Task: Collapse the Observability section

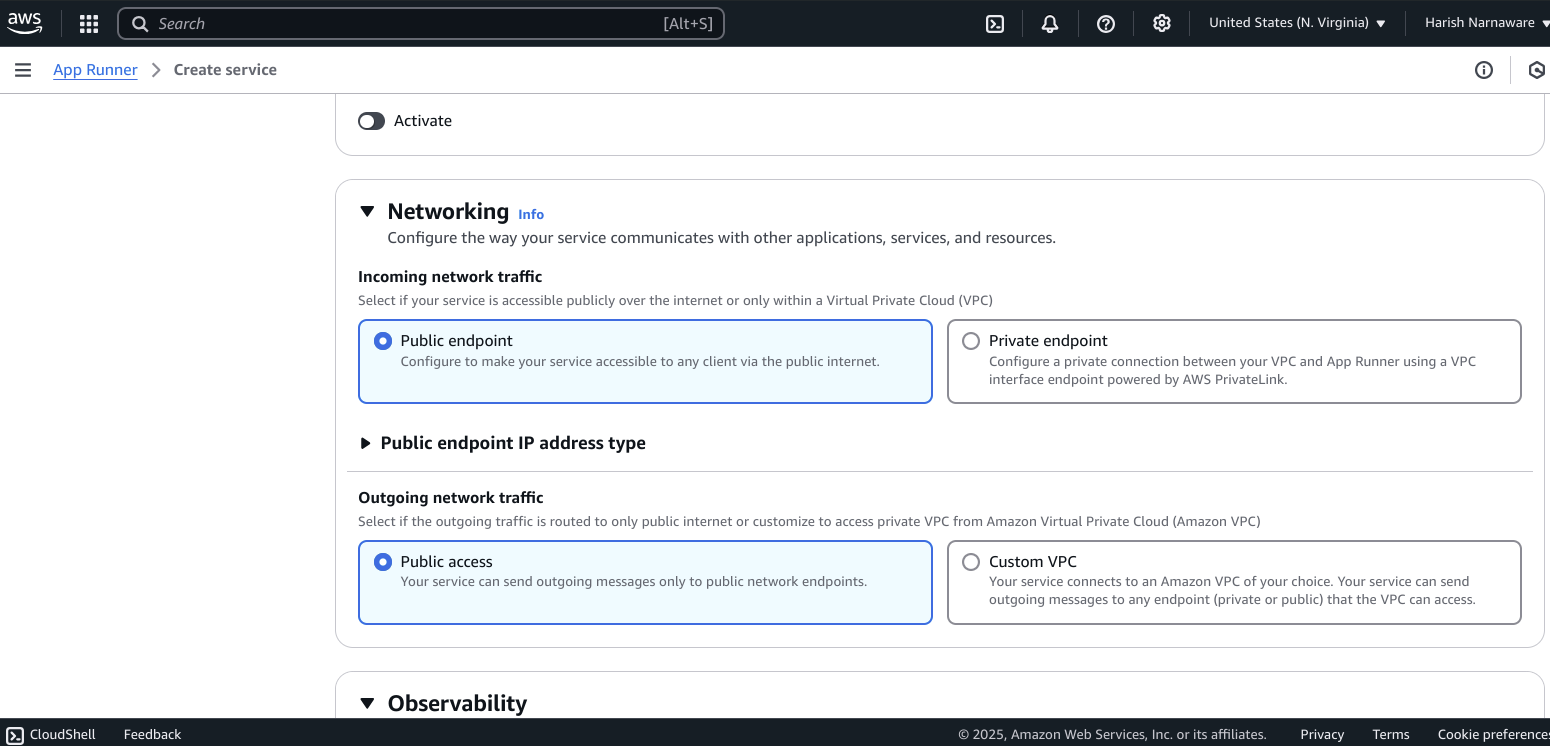Action: (x=367, y=704)
